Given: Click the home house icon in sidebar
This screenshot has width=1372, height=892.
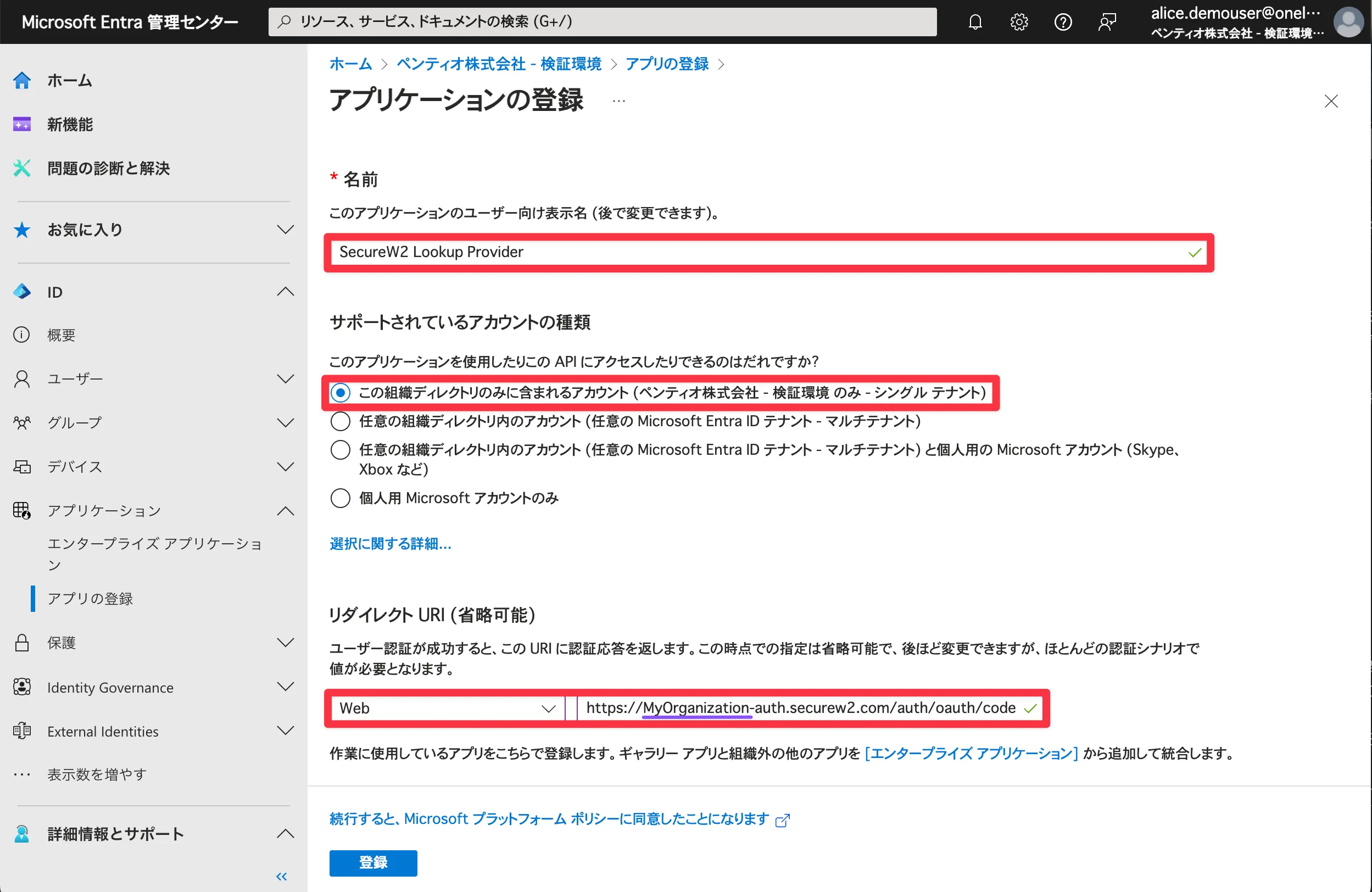Looking at the screenshot, I should coord(22,80).
